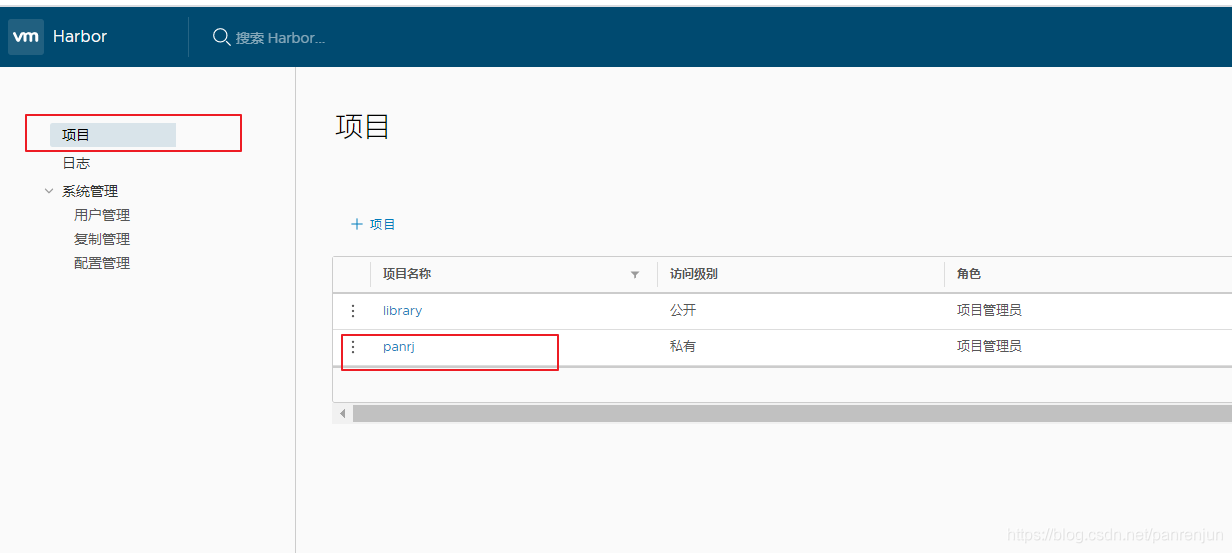Sort by 项目名称 column header

coord(407,274)
